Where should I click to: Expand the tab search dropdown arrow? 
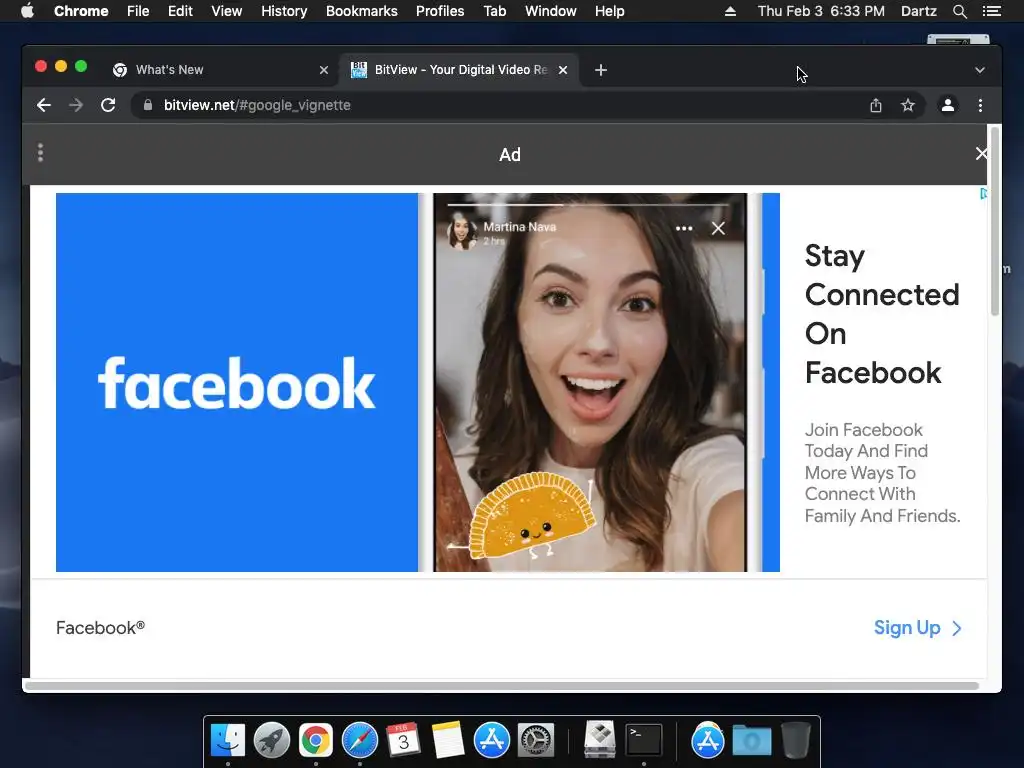pos(980,70)
